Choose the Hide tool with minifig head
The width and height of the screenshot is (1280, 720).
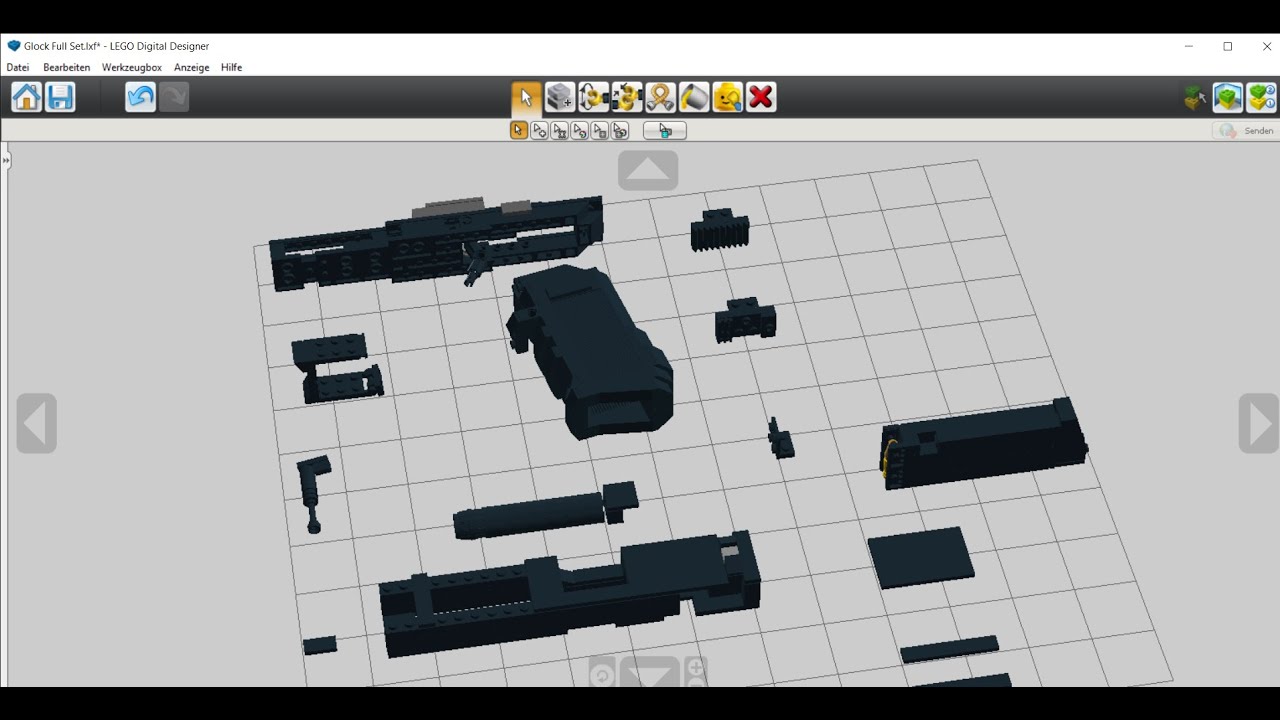pyautogui.click(x=727, y=97)
